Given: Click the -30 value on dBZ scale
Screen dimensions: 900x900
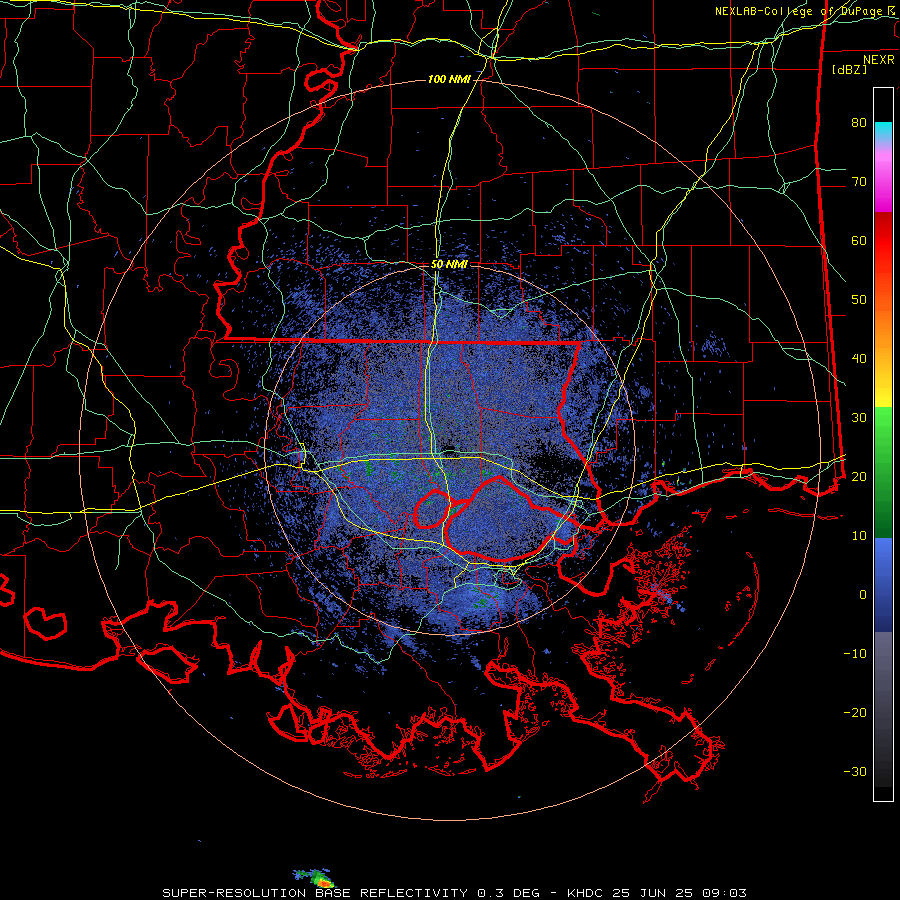Looking at the screenshot, I should pyautogui.click(x=855, y=771).
